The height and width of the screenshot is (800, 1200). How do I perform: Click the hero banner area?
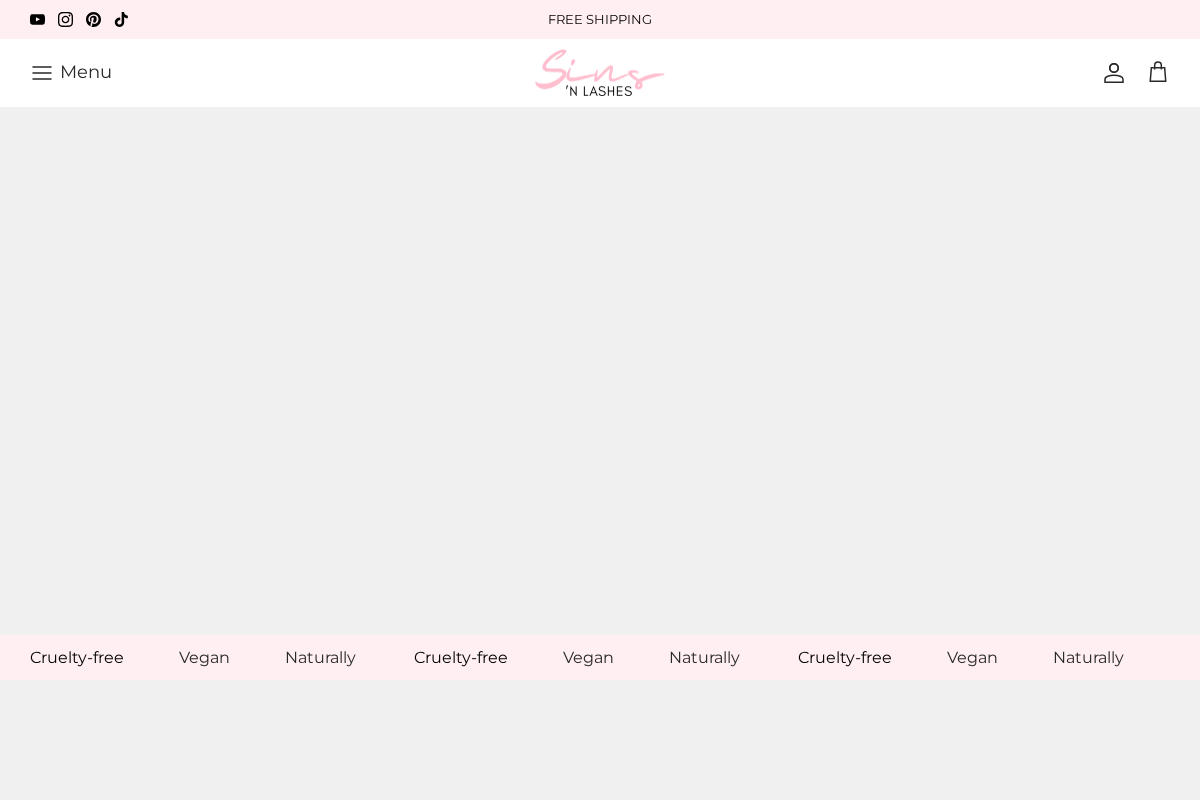600,370
